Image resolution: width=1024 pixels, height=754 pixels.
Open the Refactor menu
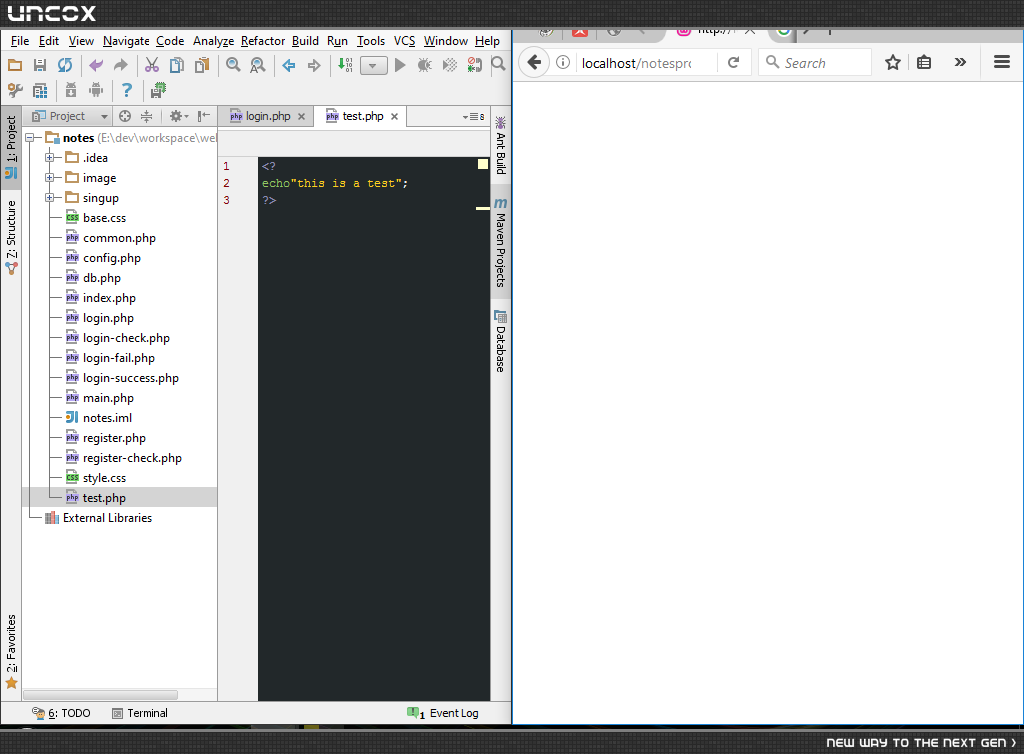[263, 41]
